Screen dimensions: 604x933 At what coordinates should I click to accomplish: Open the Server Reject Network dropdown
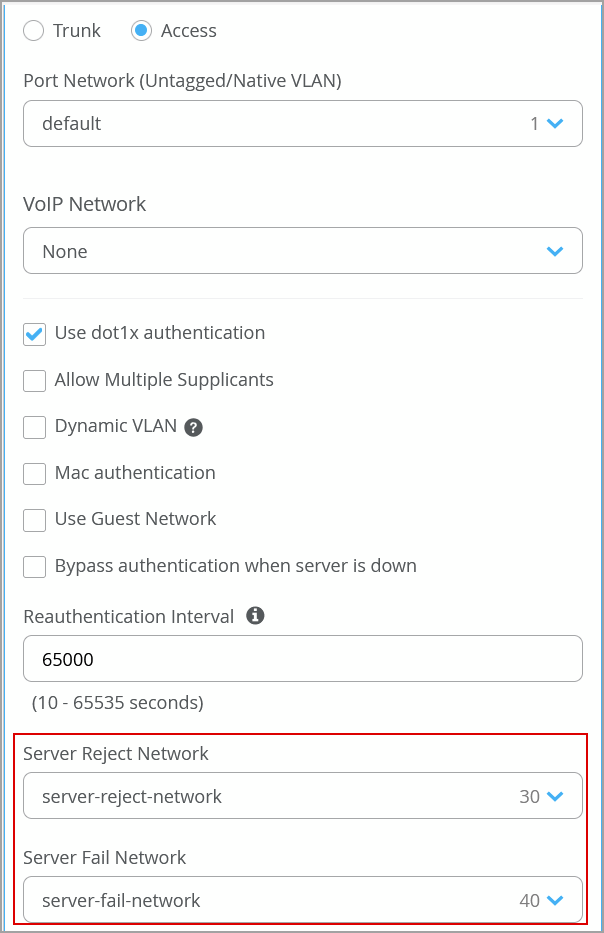280,796
